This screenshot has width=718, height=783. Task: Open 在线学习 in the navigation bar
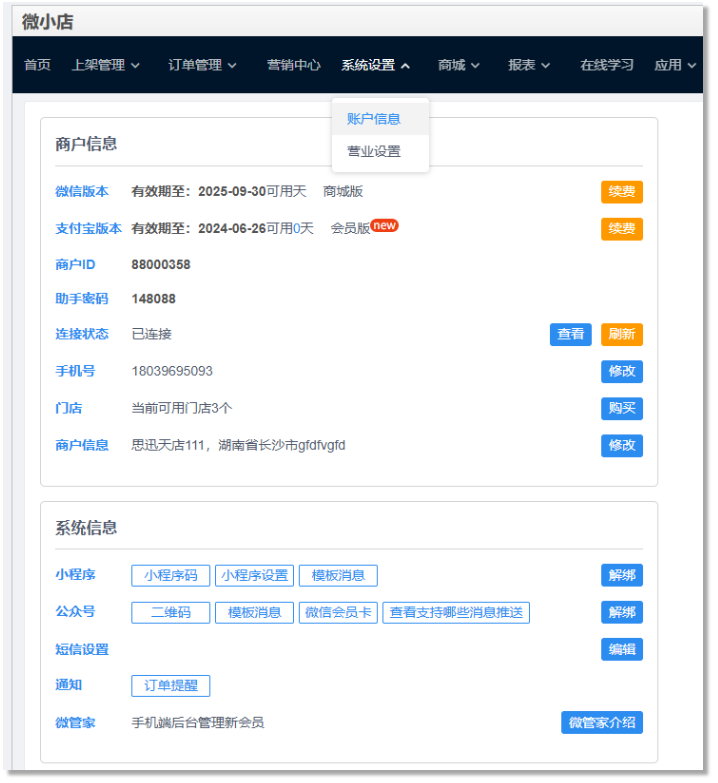tap(607, 65)
